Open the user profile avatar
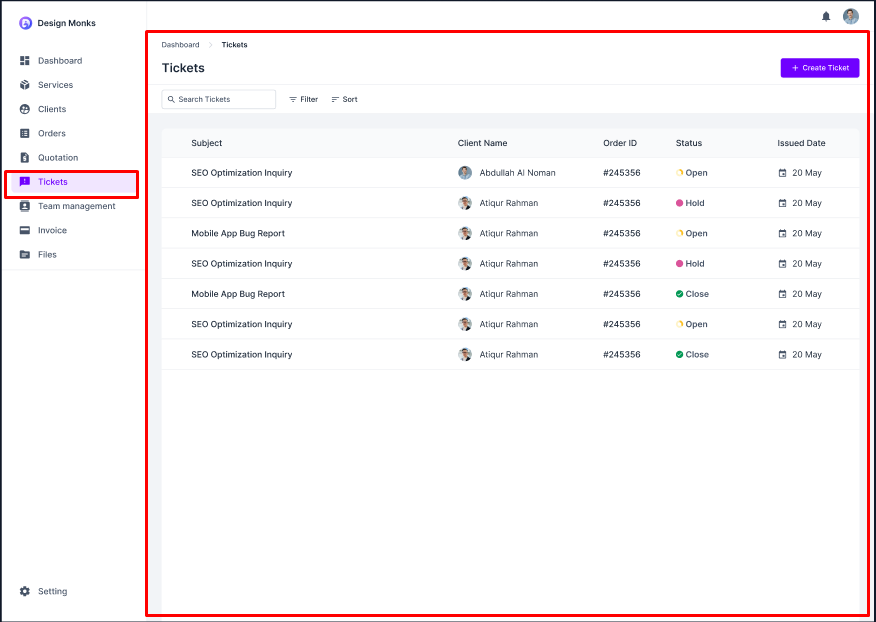This screenshot has width=876, height=622. tap(851, 16)
